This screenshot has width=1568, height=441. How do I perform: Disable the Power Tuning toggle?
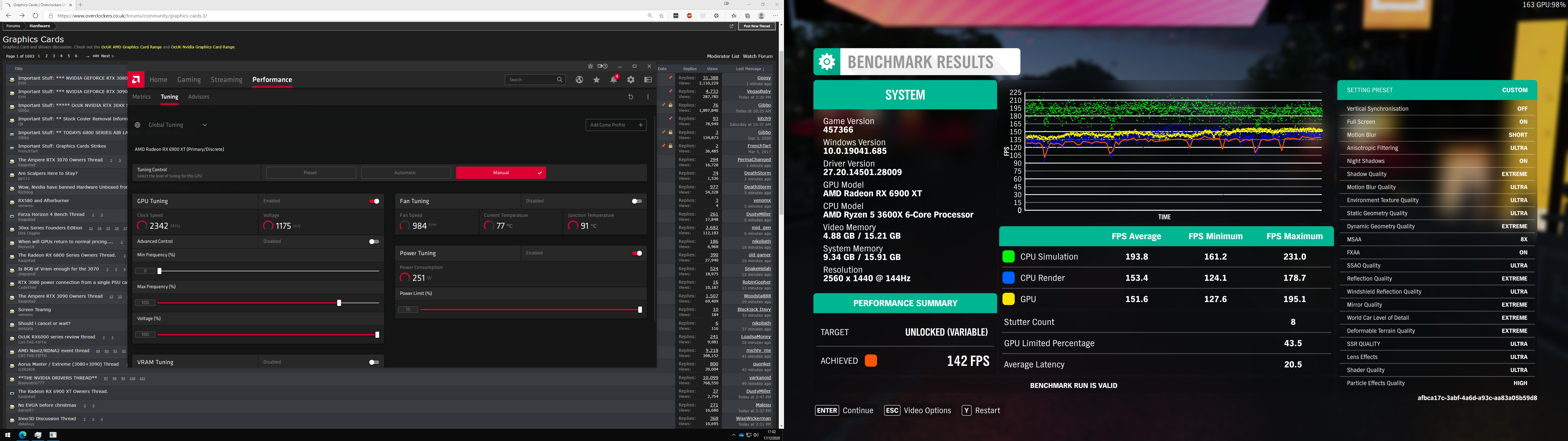[x=637, y=253]
